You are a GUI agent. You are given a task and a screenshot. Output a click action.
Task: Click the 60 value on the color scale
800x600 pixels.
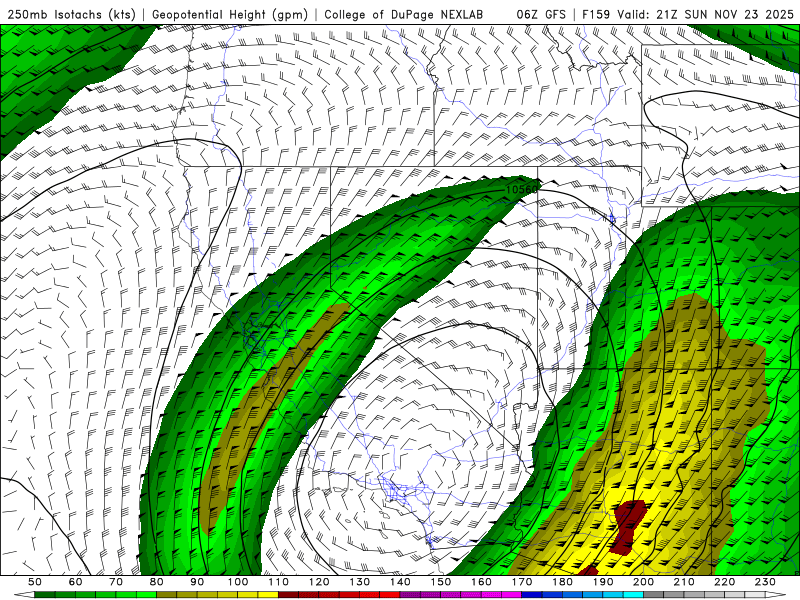[x=75, y=582]
